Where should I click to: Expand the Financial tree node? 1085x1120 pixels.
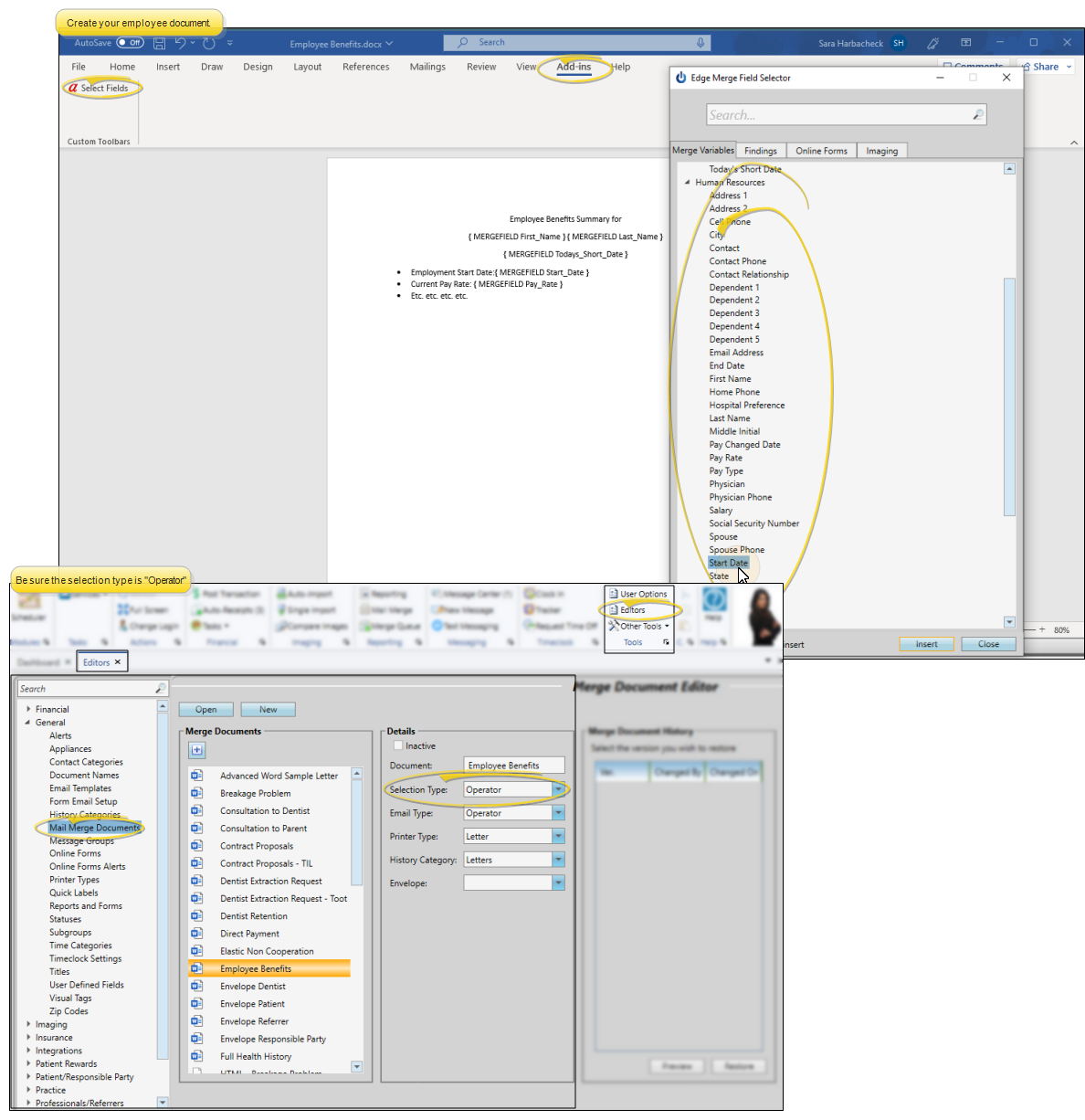coord(28,710)
